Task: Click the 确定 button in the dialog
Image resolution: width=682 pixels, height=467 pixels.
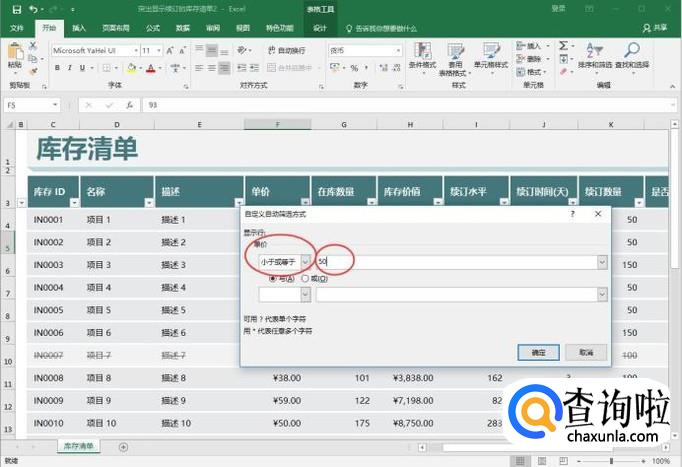Action: 538,352
